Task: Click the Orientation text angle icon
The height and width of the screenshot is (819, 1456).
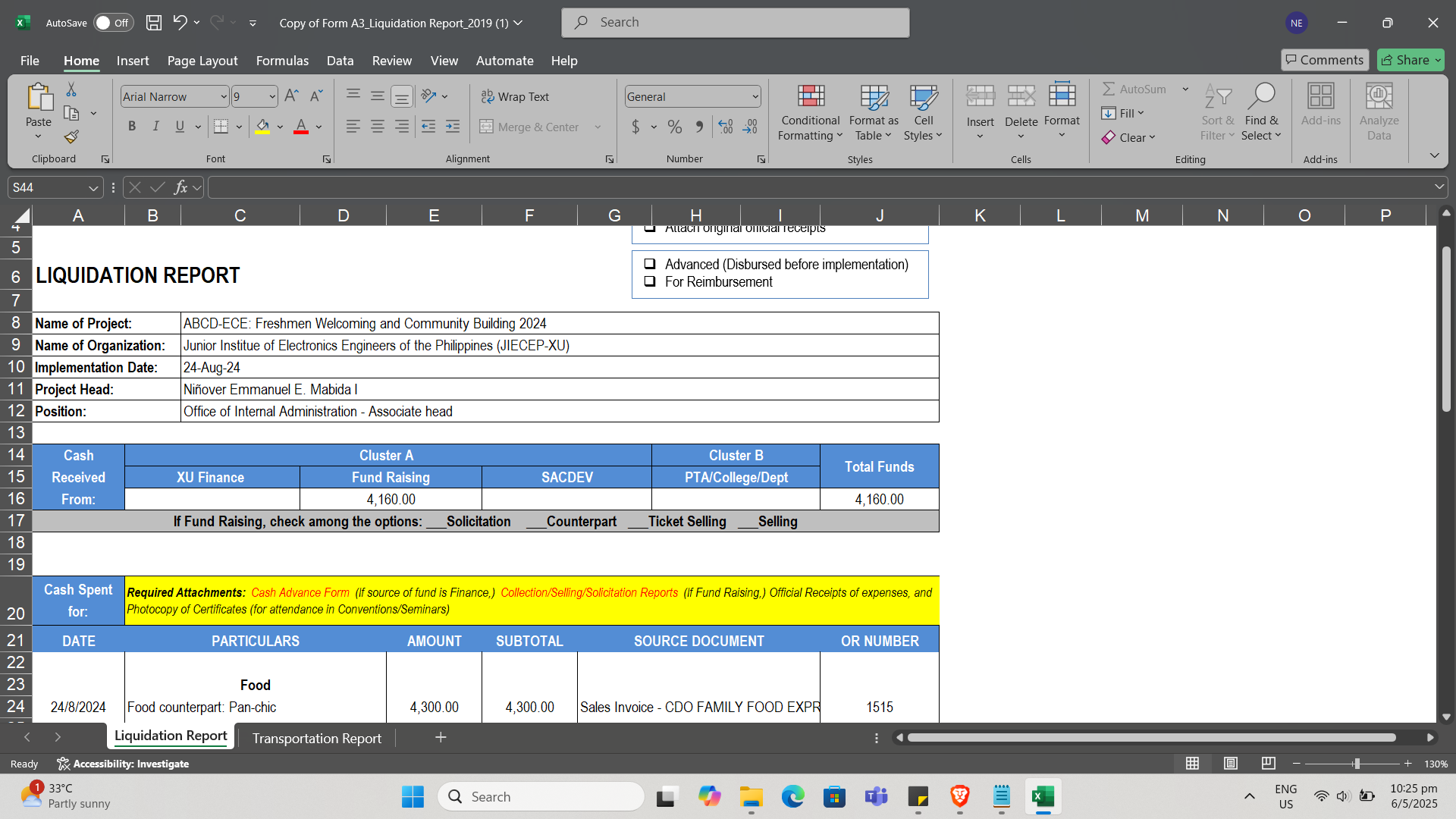Action: (429, 96)
